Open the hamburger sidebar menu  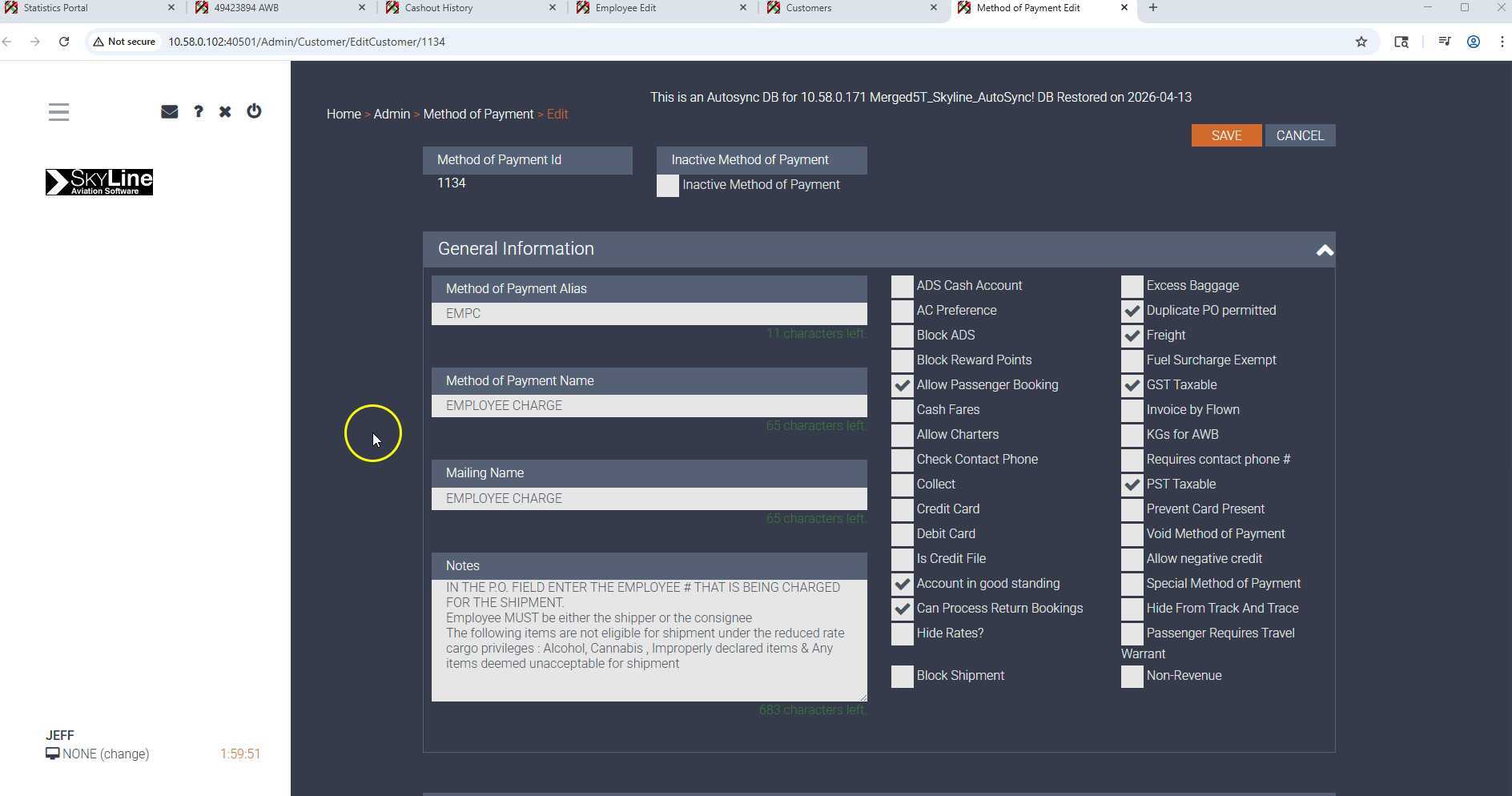pyautogui.click(x=58, y=112)
